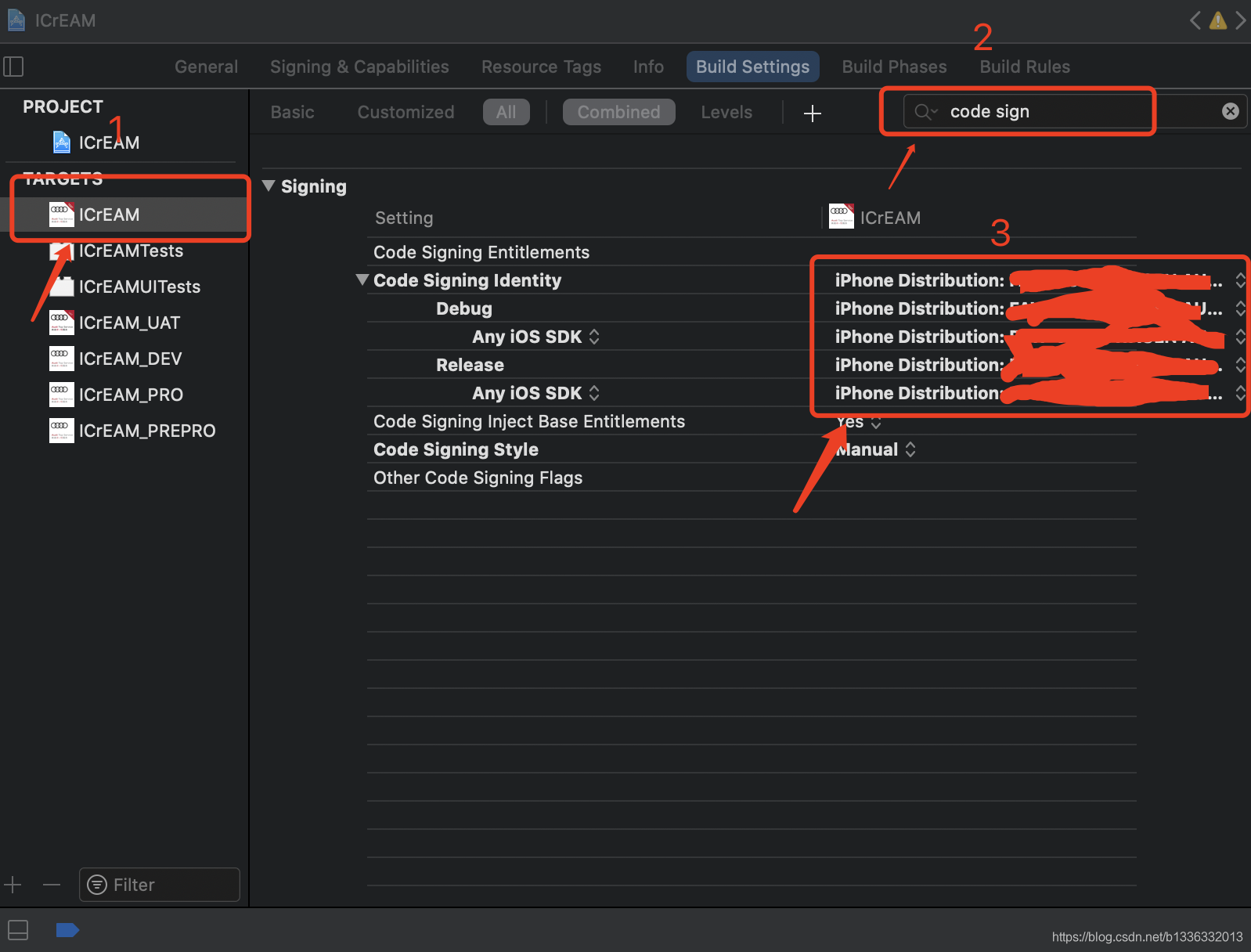Select Code Signing Entitlements row
The height and width of the screenshot is (952, 1251).
(752, 252)
